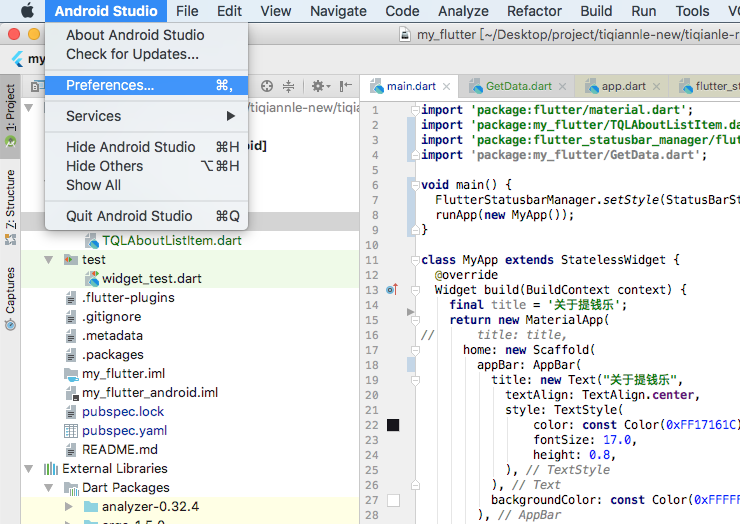
Task: Collapse Dart Packages node
Action: coord(48,488)
